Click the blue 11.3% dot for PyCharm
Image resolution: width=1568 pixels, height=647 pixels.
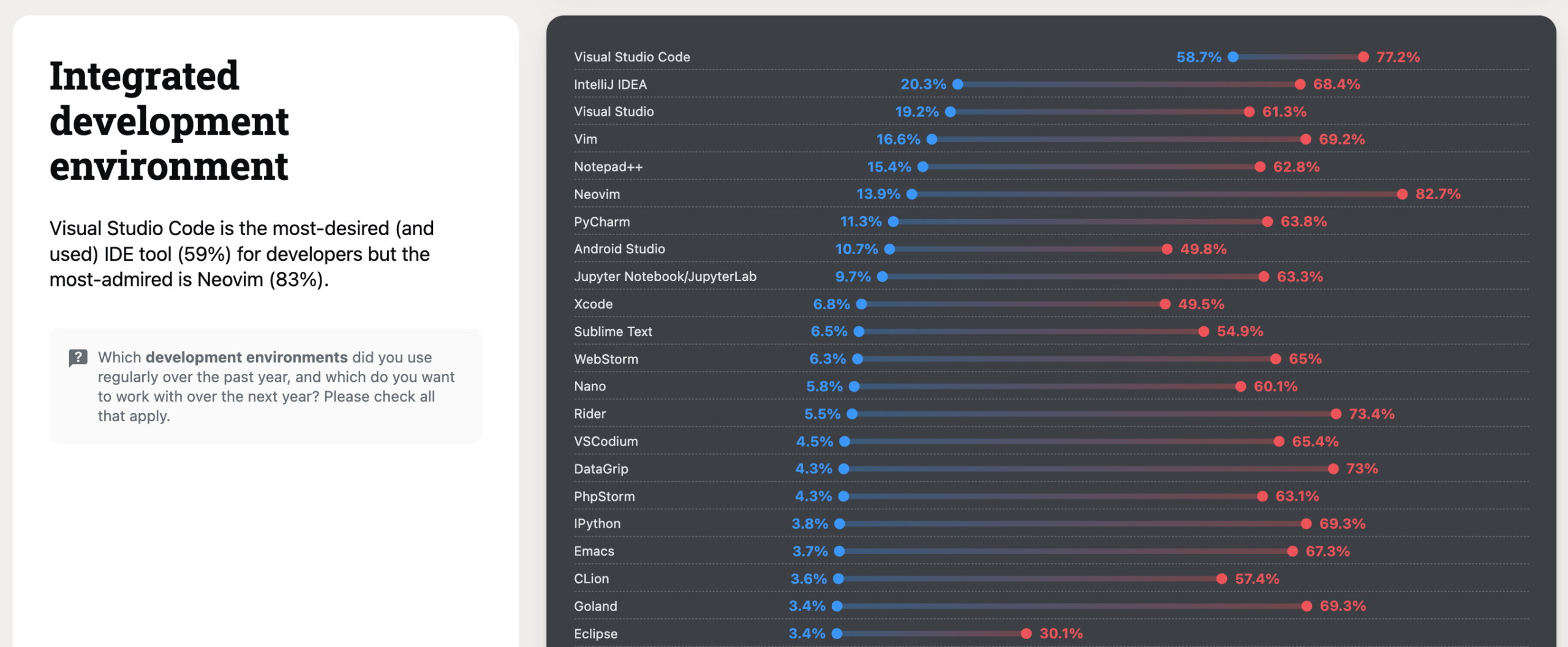(x=894, y=222)
